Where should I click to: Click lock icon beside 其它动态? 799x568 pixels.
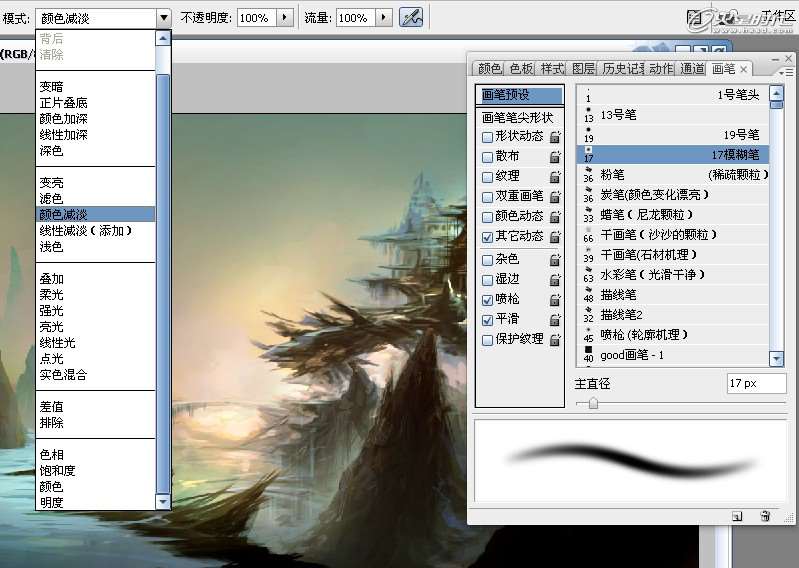555,237
